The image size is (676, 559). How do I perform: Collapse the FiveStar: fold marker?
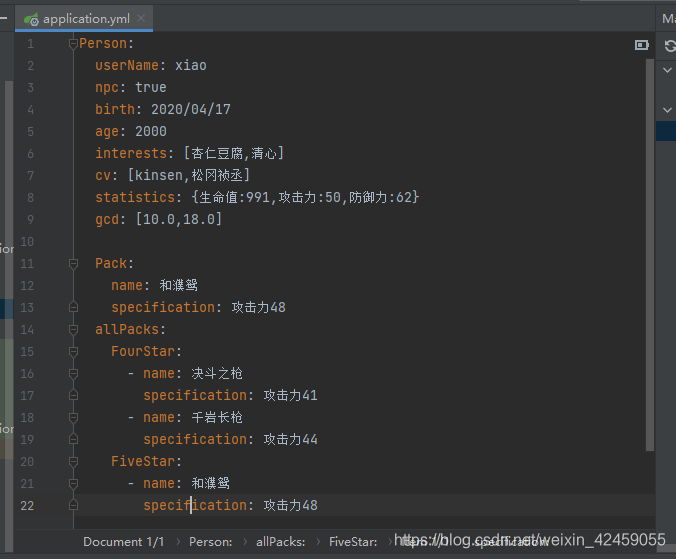pyautogui.click(x=73, y=461)
